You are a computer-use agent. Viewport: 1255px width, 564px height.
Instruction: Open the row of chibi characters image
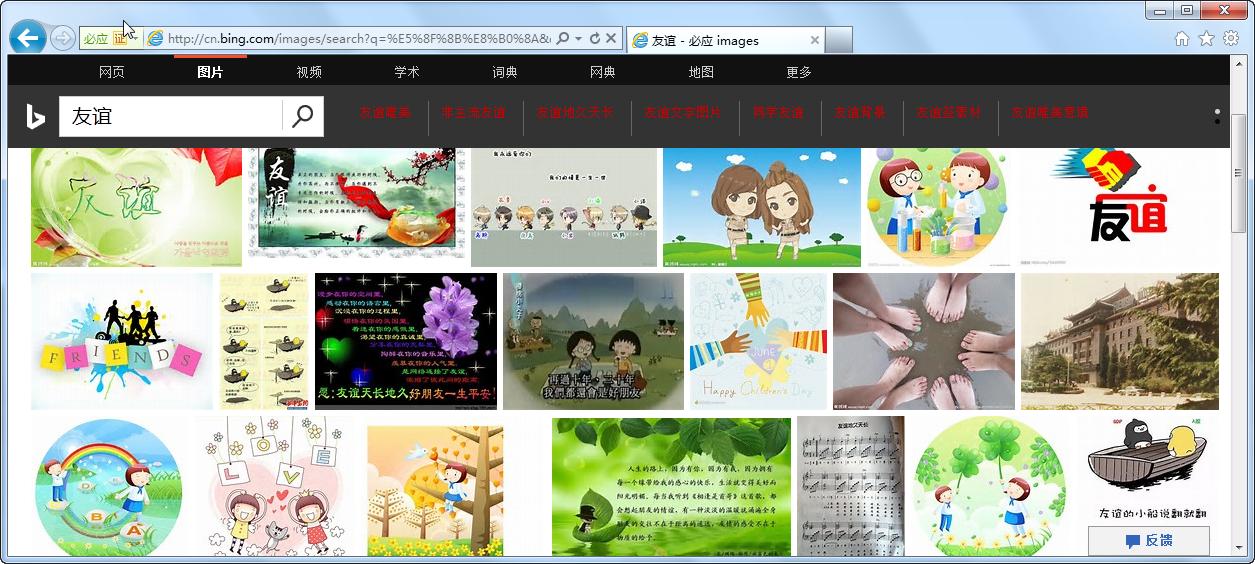[563, 207]
